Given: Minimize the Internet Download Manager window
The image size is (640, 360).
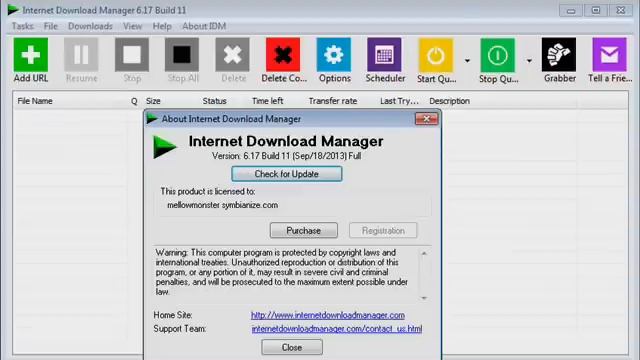Looking at the screenshot, I should point(571,10).
